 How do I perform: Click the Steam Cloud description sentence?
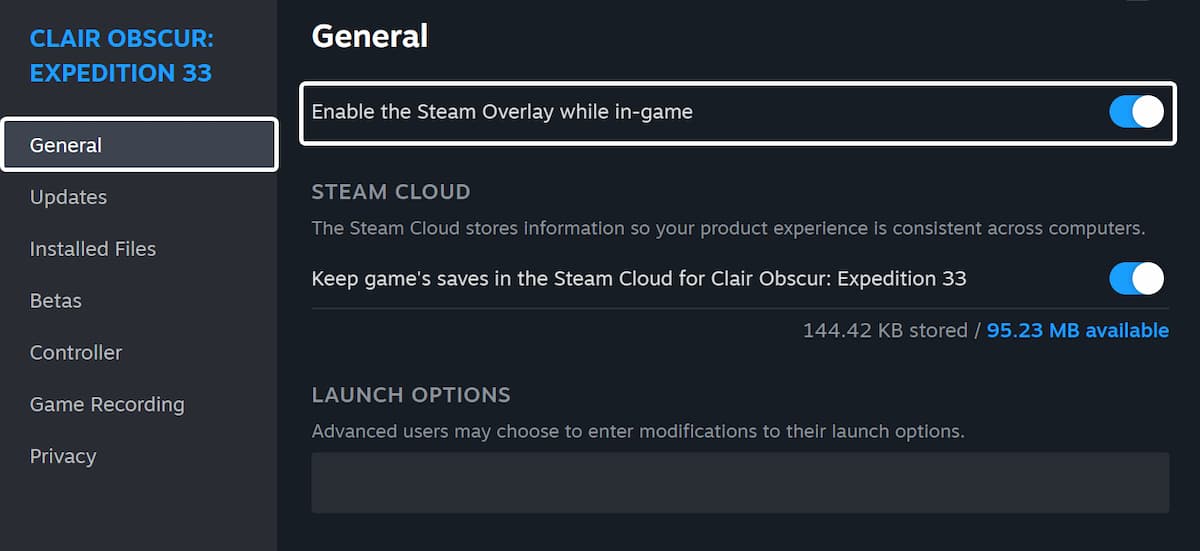coord(727,228)
